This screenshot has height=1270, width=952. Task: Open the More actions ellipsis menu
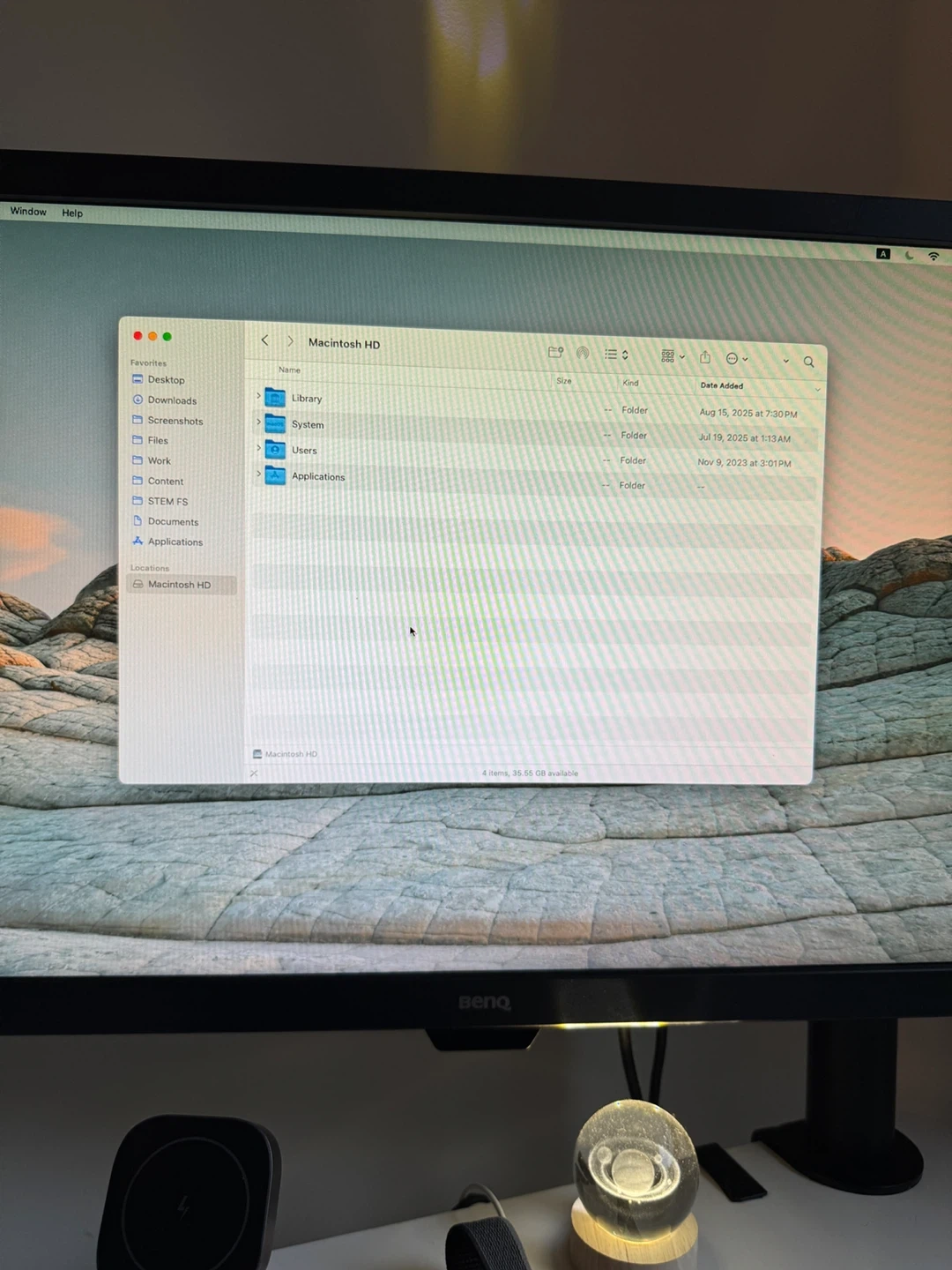[x=736, y=358]
